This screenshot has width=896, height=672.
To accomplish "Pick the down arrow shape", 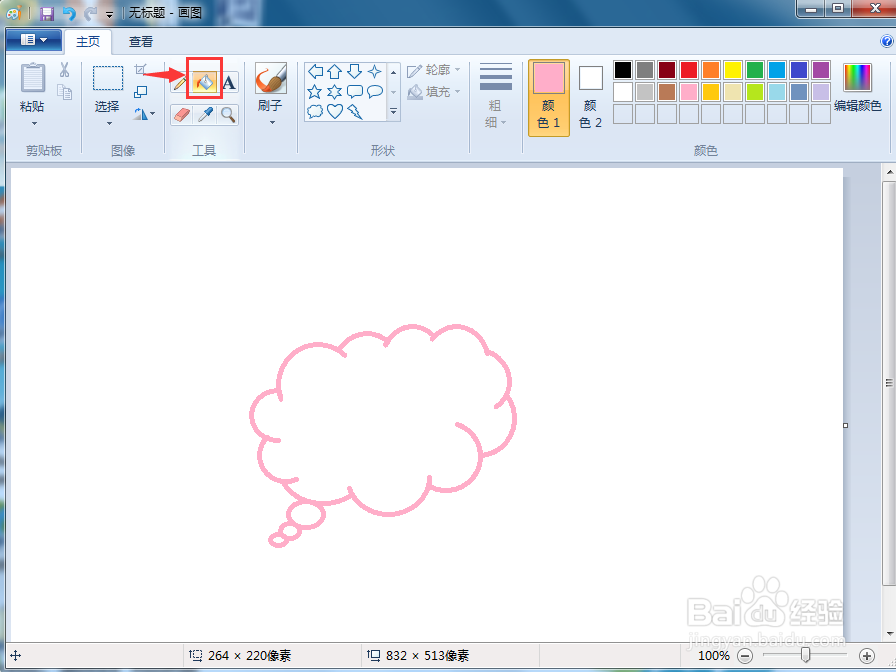I will pos(354,71).
